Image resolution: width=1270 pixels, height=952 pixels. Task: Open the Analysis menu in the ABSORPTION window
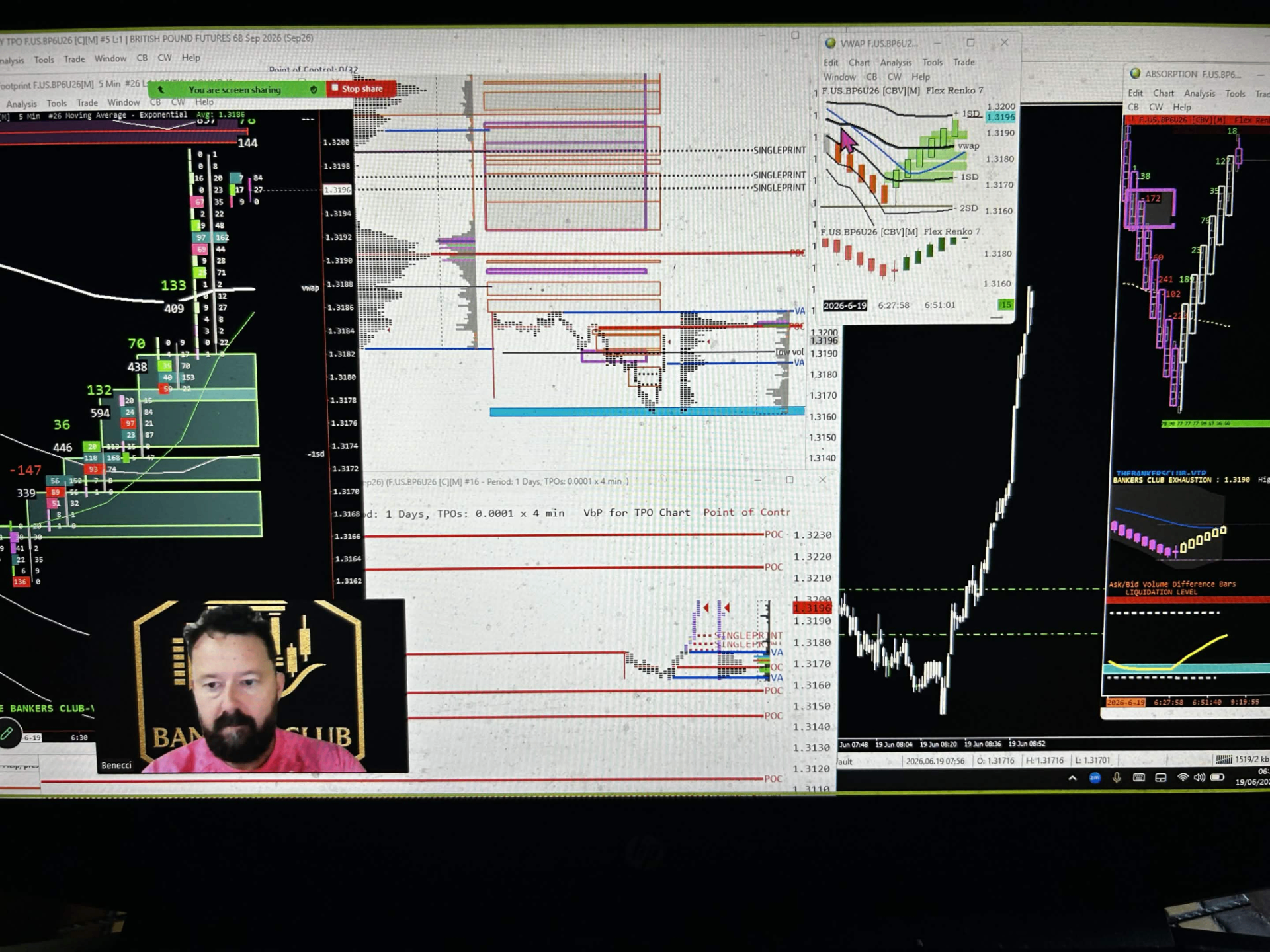point(1199,93)
